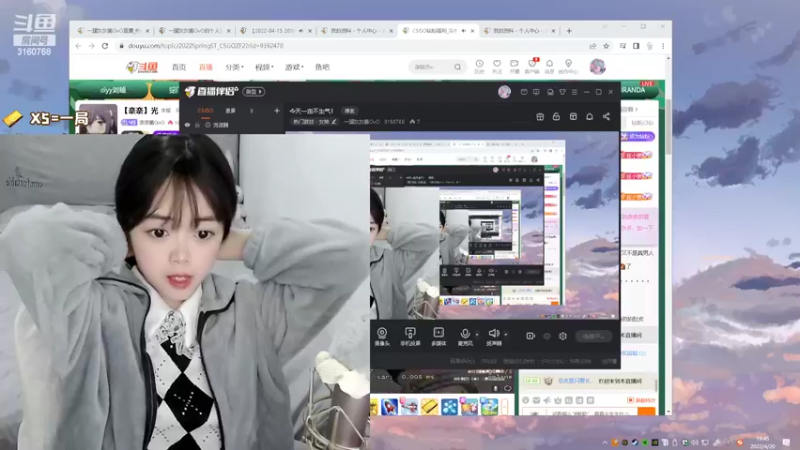Screen dimensions: 800x450
Task: Toggle the browser side panel icon
Action: [x=636, y=46]
